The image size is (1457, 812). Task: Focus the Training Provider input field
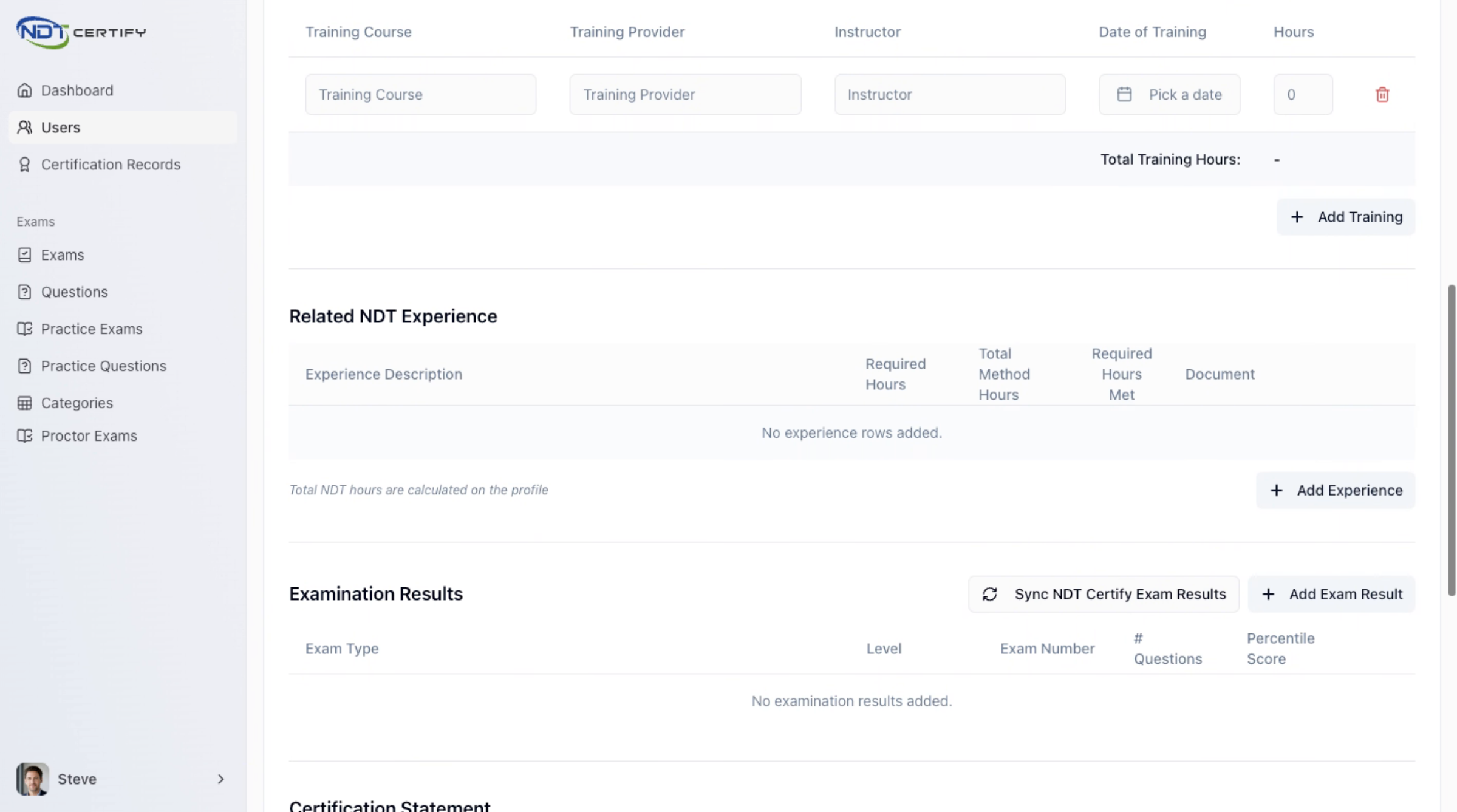685,95
